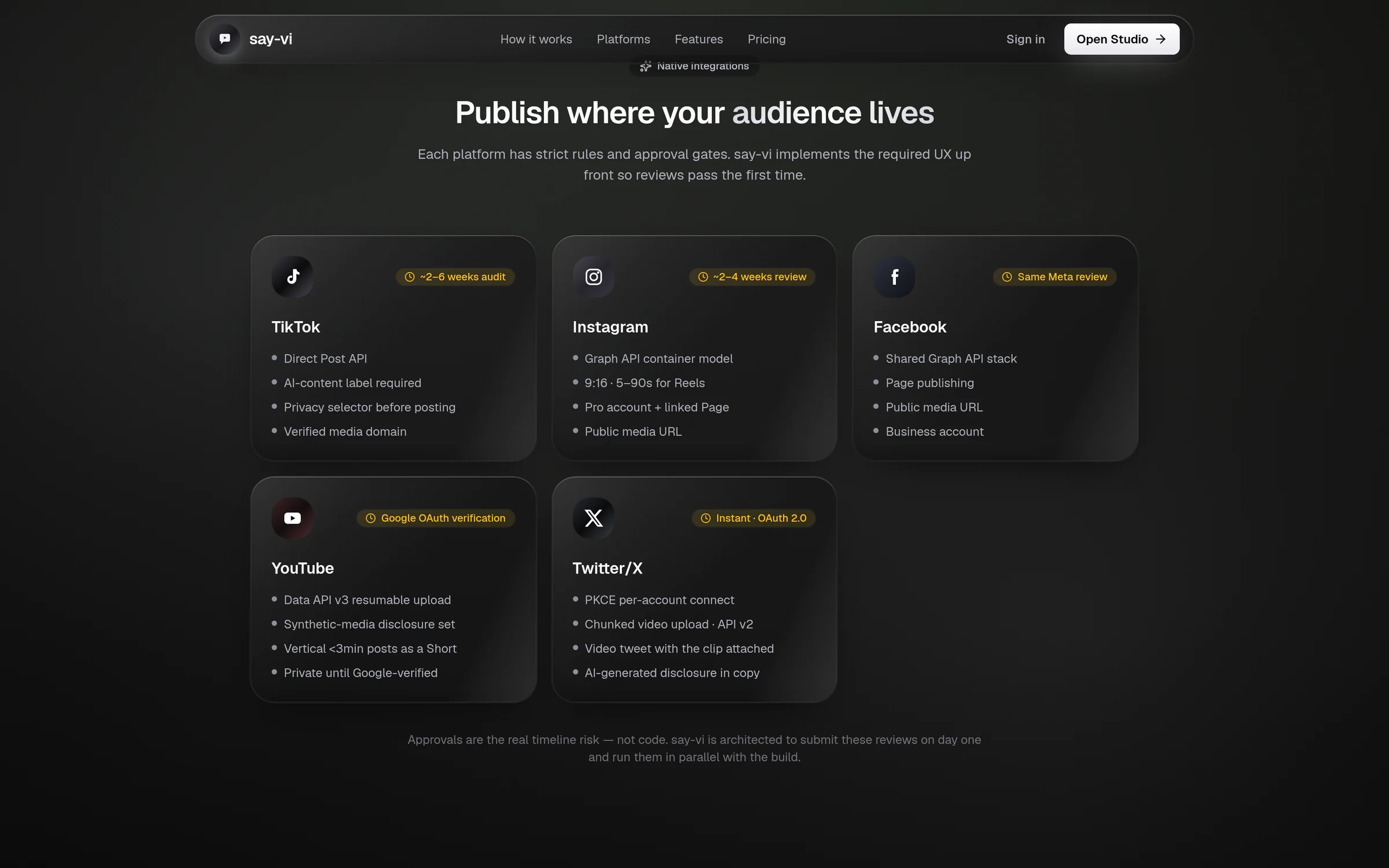Screen dimensions: 1389x868
Task: Click the YouTube platform icon
Action: coord(293,518)
